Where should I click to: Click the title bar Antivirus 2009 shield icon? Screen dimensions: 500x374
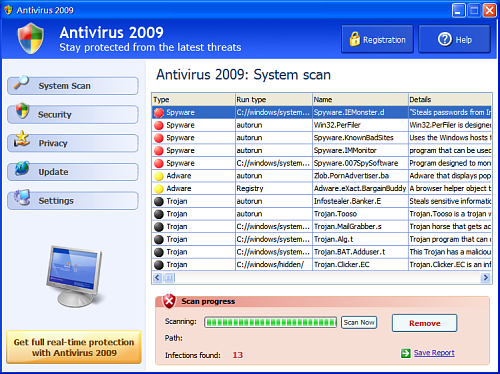[8, 10]
